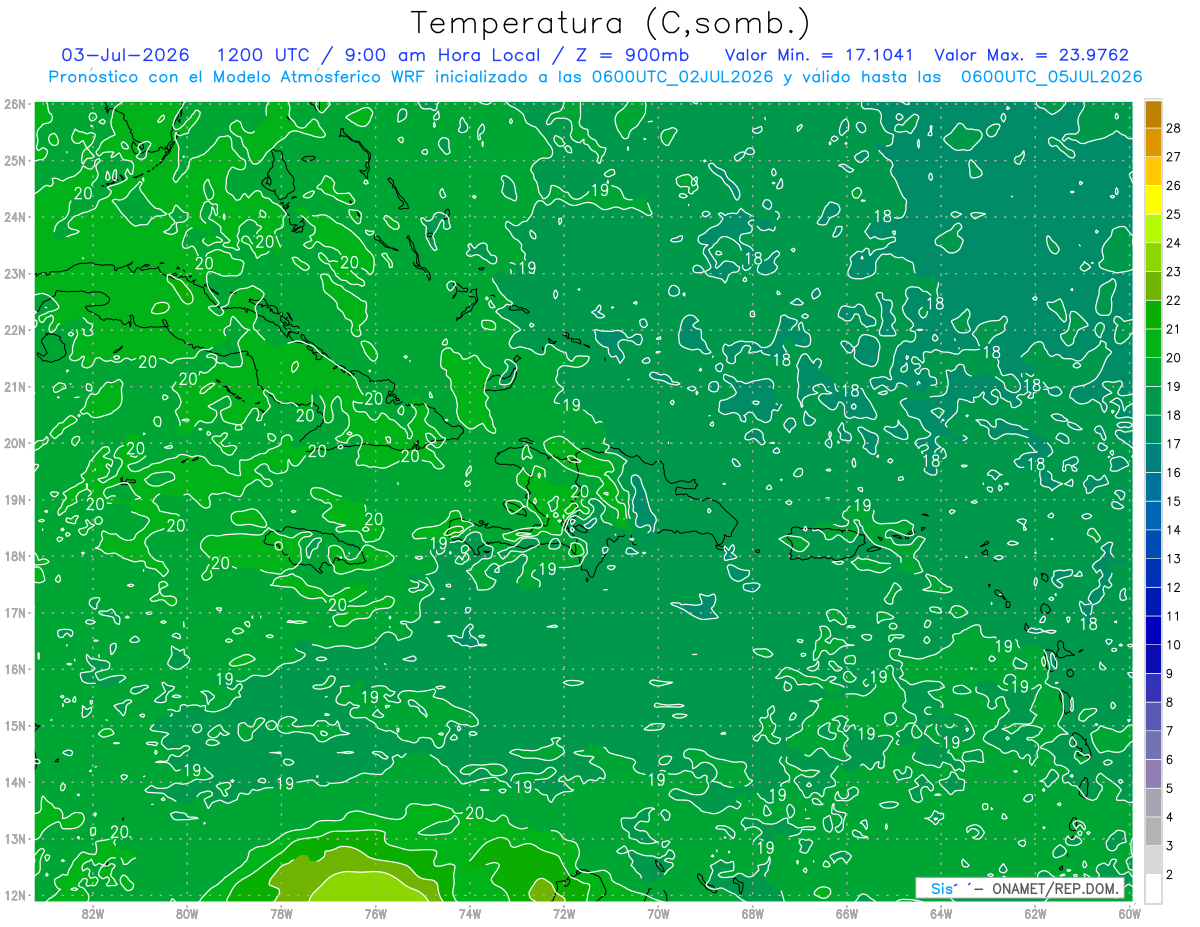Click the 20N latitude axis label
The width and height of the screenshot is (1200, 927).
coord(14,443)
